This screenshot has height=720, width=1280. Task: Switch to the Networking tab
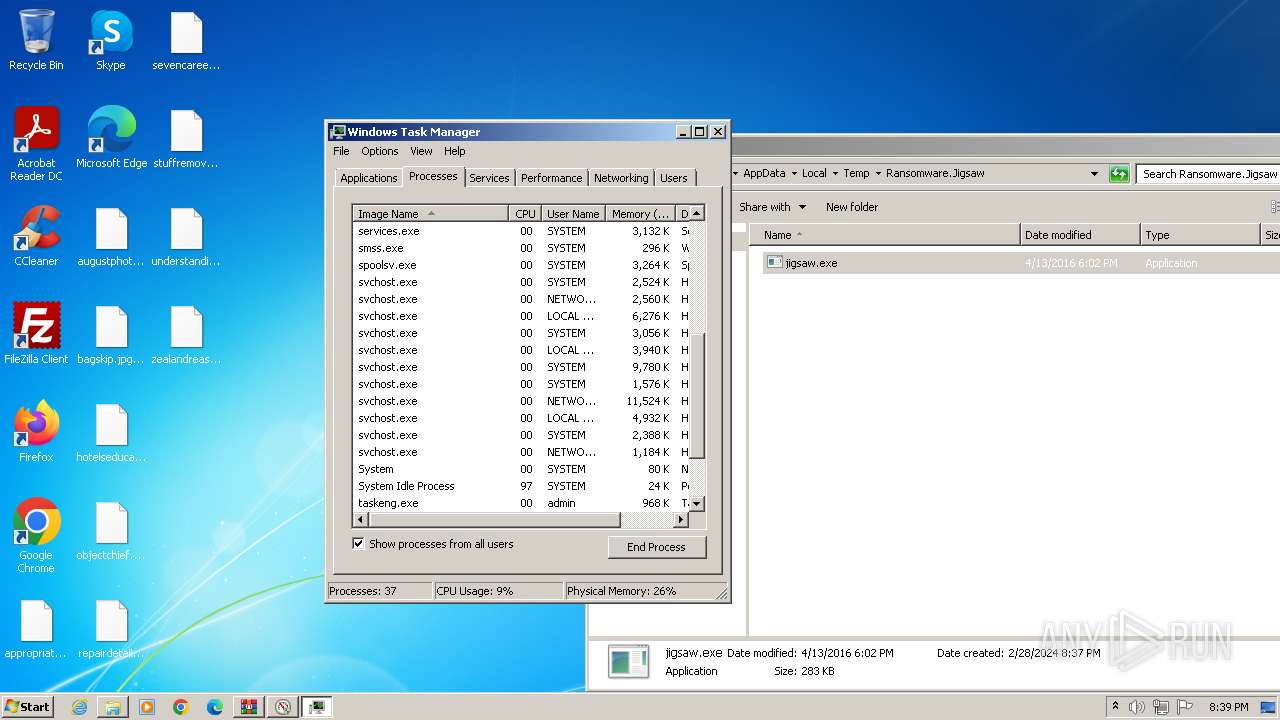(621, 178)
